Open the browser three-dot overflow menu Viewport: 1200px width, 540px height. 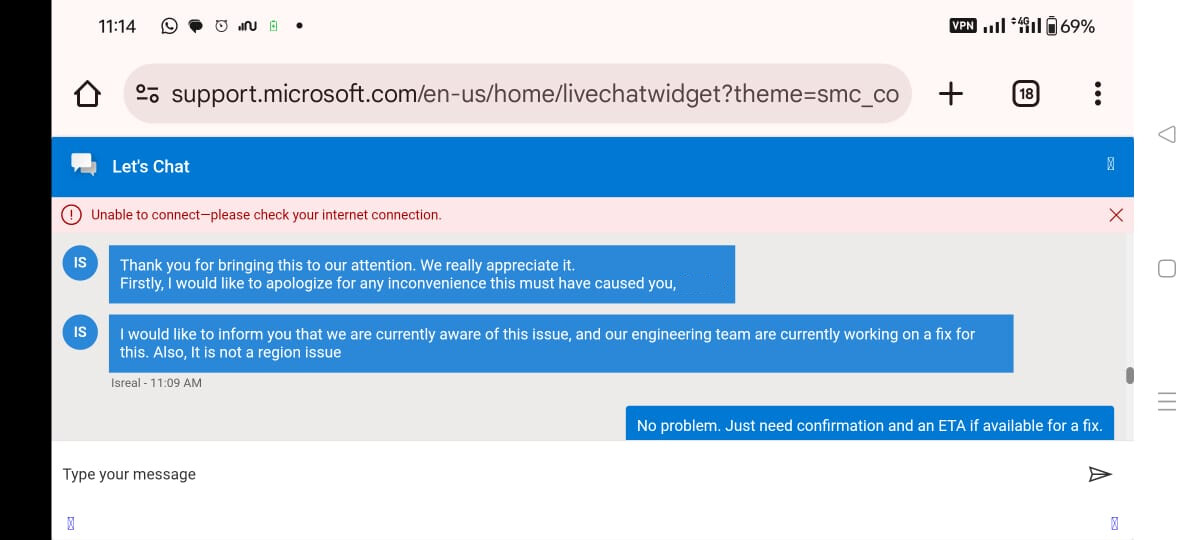click(1098, 94)
